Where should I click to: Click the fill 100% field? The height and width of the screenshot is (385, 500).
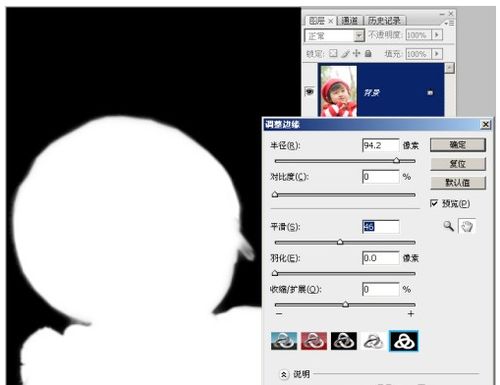pyautogui.click(x=418, y=53)
